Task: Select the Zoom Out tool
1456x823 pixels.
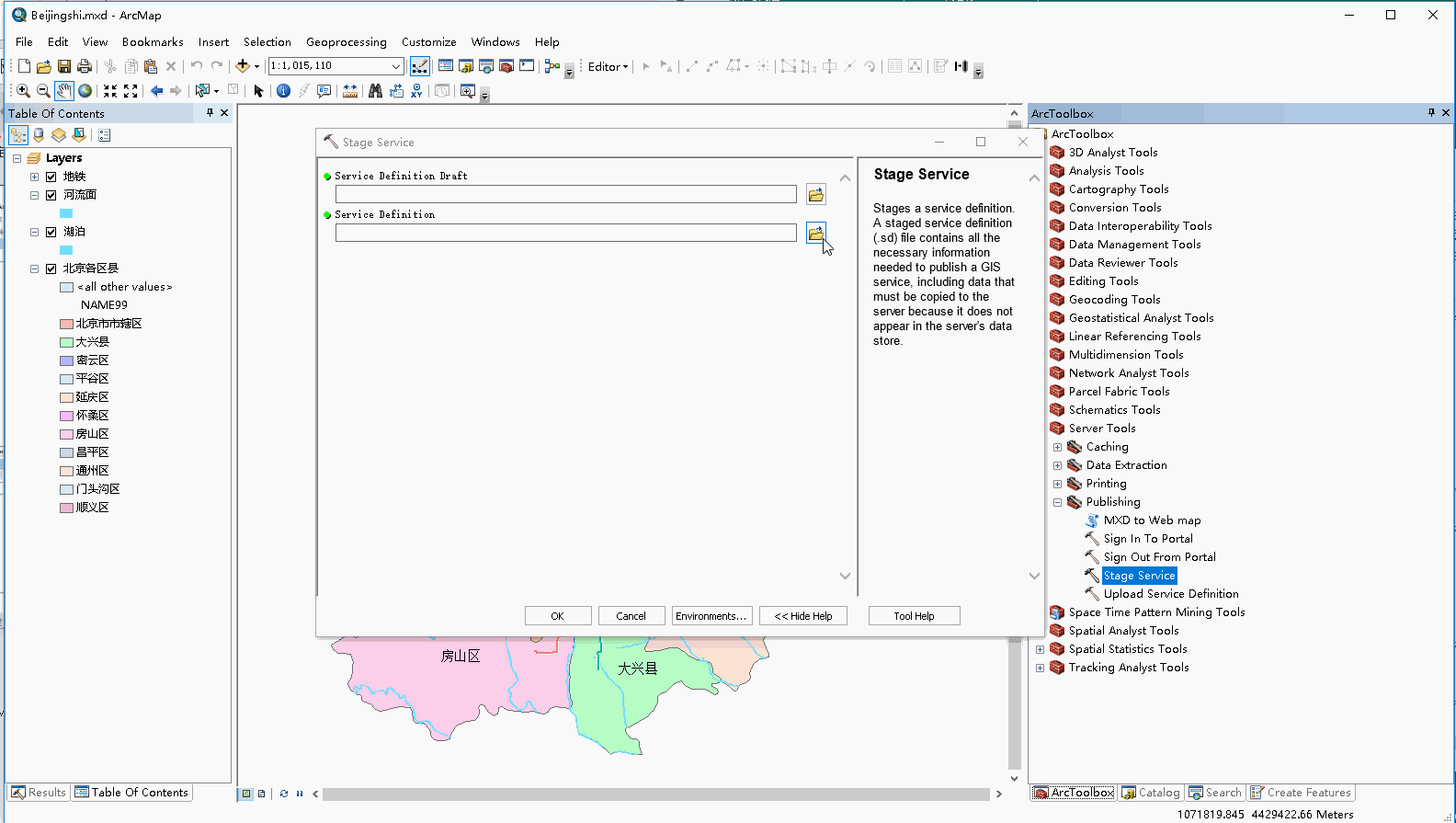Action: (x=43, y=91)
